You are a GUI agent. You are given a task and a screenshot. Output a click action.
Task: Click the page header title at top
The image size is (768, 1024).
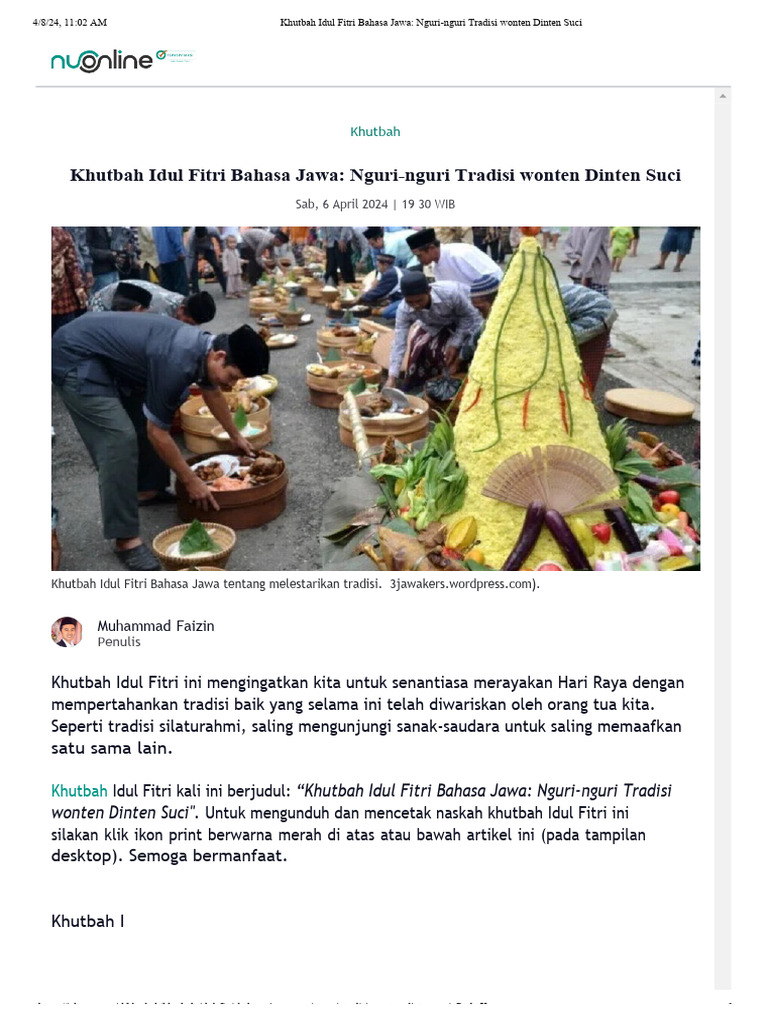[x=430, y=22]
